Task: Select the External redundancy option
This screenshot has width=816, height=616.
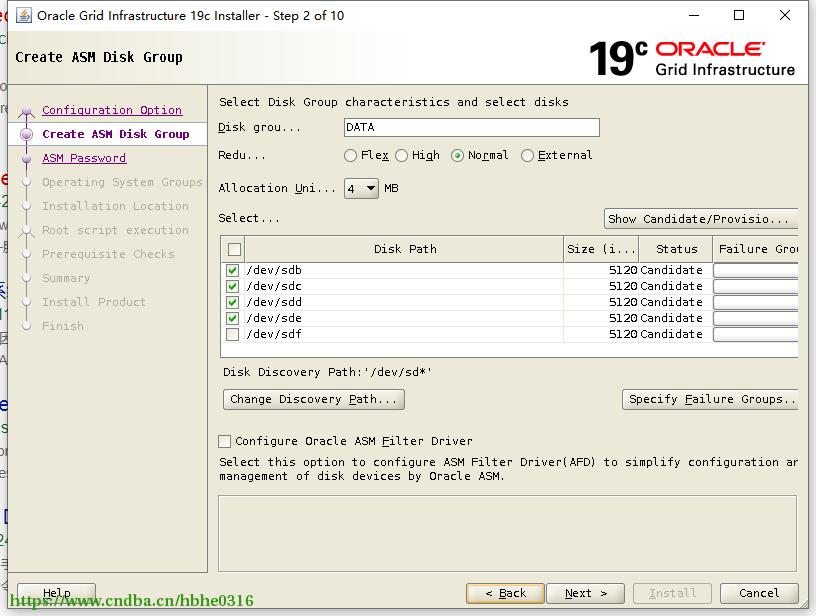Action: pos(527,156)
